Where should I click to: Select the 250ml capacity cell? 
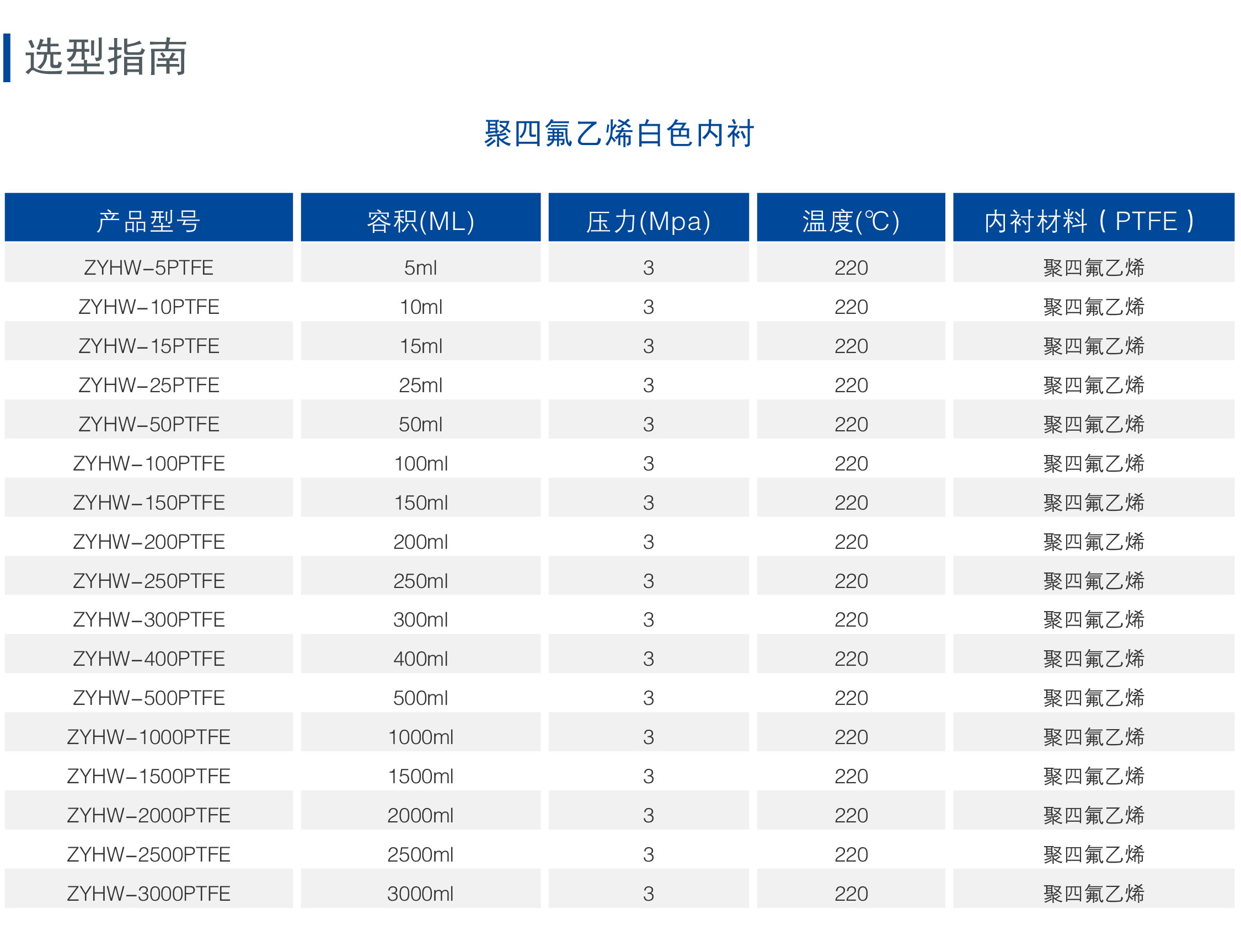[420, 581]
